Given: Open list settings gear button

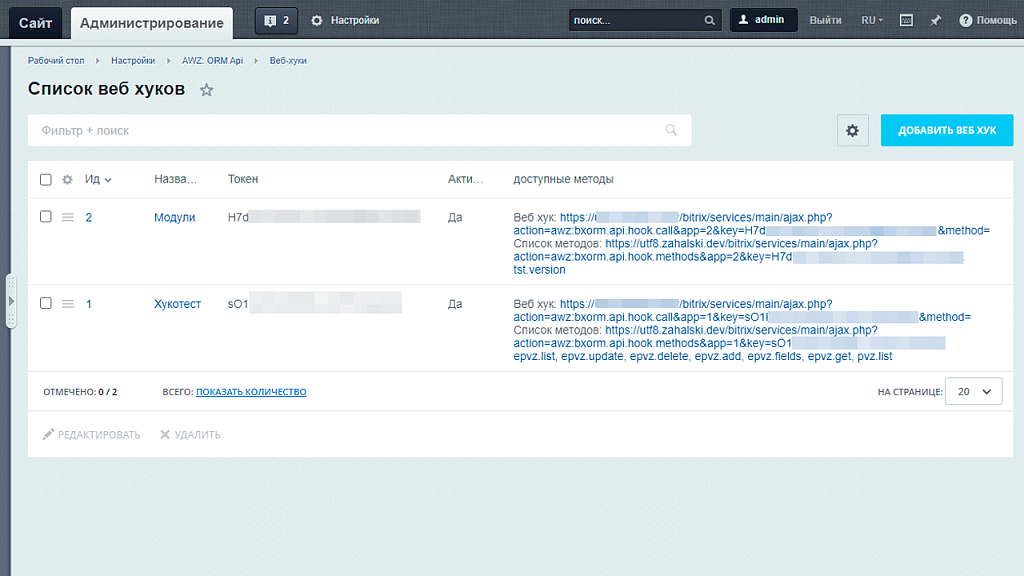Looking at the screenshot, I should point(852,131).
